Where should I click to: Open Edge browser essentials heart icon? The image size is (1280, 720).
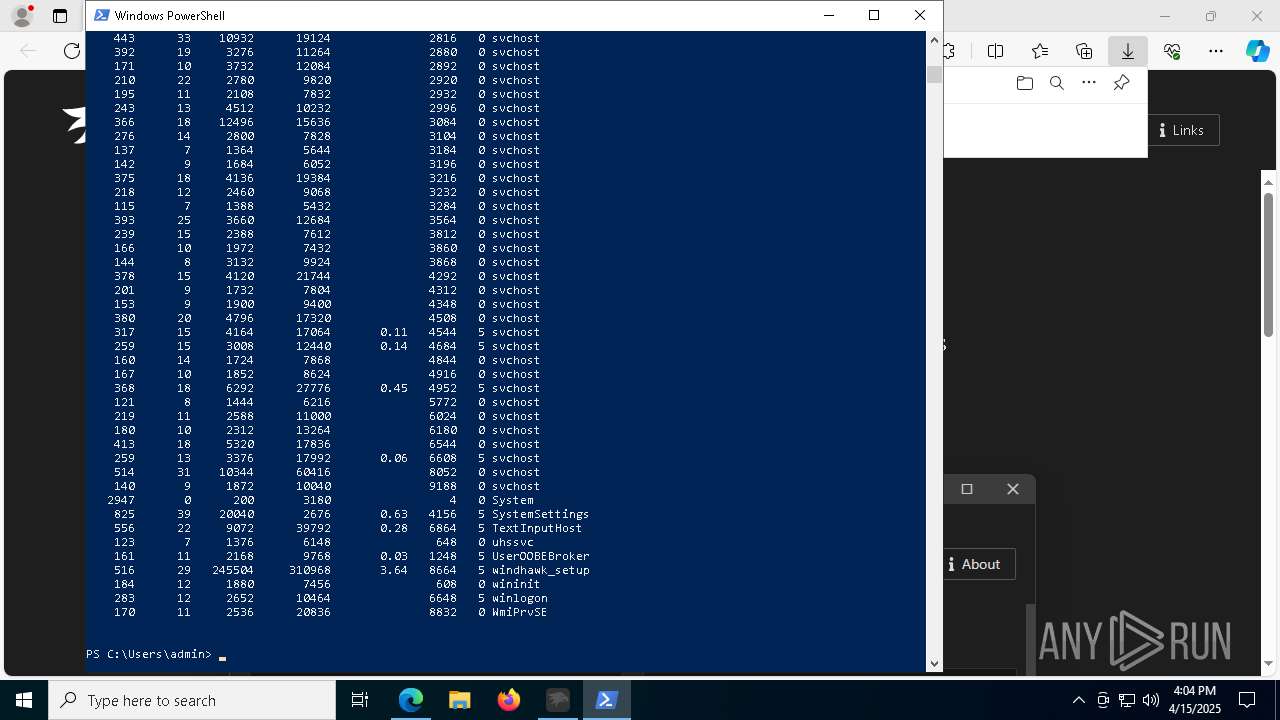tap(1172, 51)
